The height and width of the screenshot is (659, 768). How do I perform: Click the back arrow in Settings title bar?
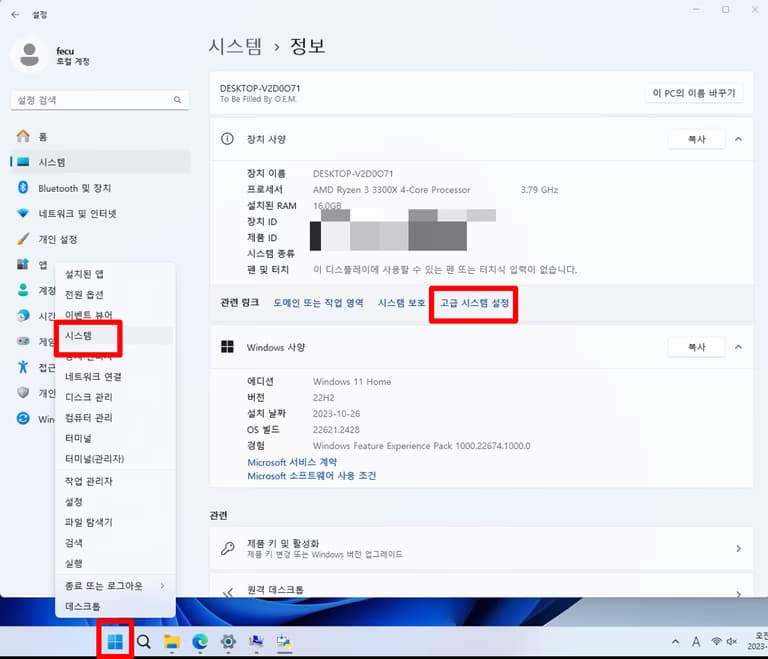[15, 15]
